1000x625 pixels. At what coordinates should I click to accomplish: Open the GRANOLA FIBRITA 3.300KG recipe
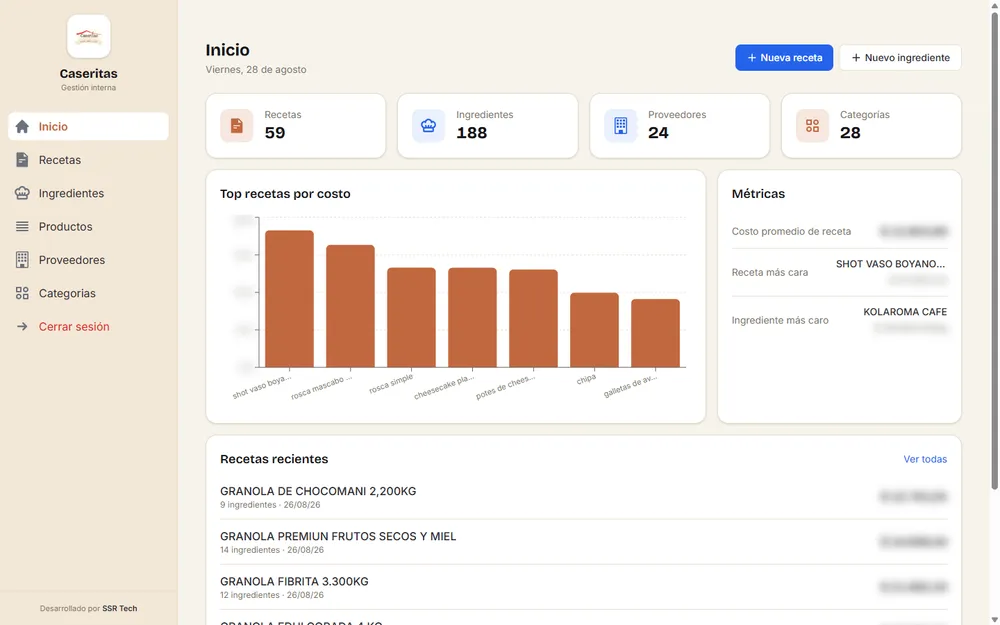[x=584, y=587]
